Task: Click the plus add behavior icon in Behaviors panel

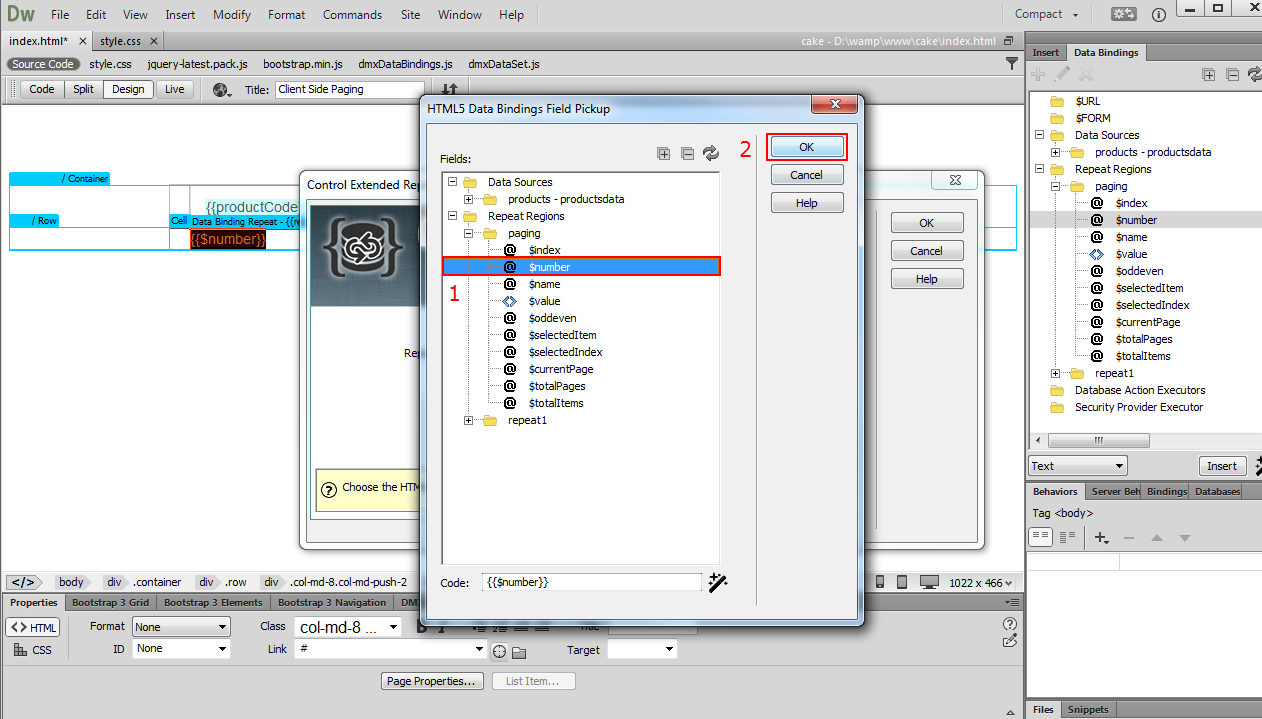Action: point(1102,538)
